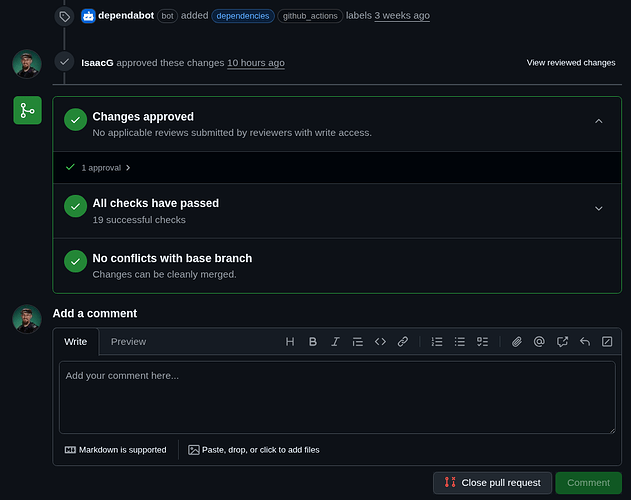Viewport: 631px width, 500px height.
Task: Insert a saved reply
Action: pos(585,342)
